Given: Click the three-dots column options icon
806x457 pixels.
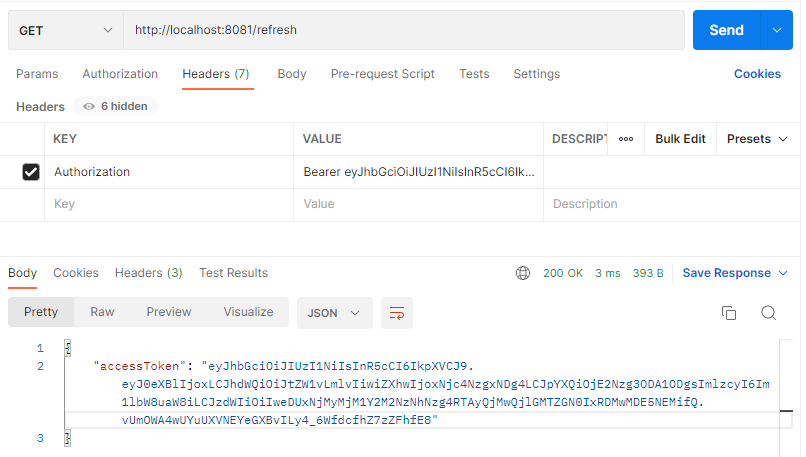Looking at the screenshot, I should pos(626,139).
